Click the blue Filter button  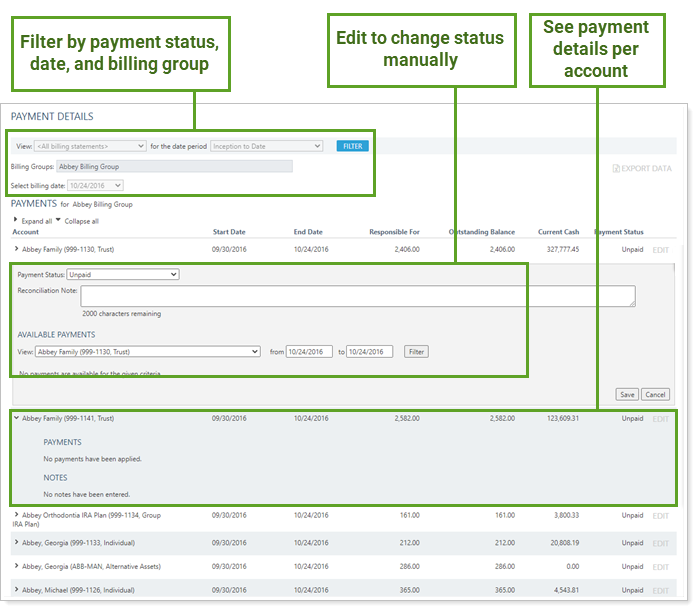coord(352,146)
